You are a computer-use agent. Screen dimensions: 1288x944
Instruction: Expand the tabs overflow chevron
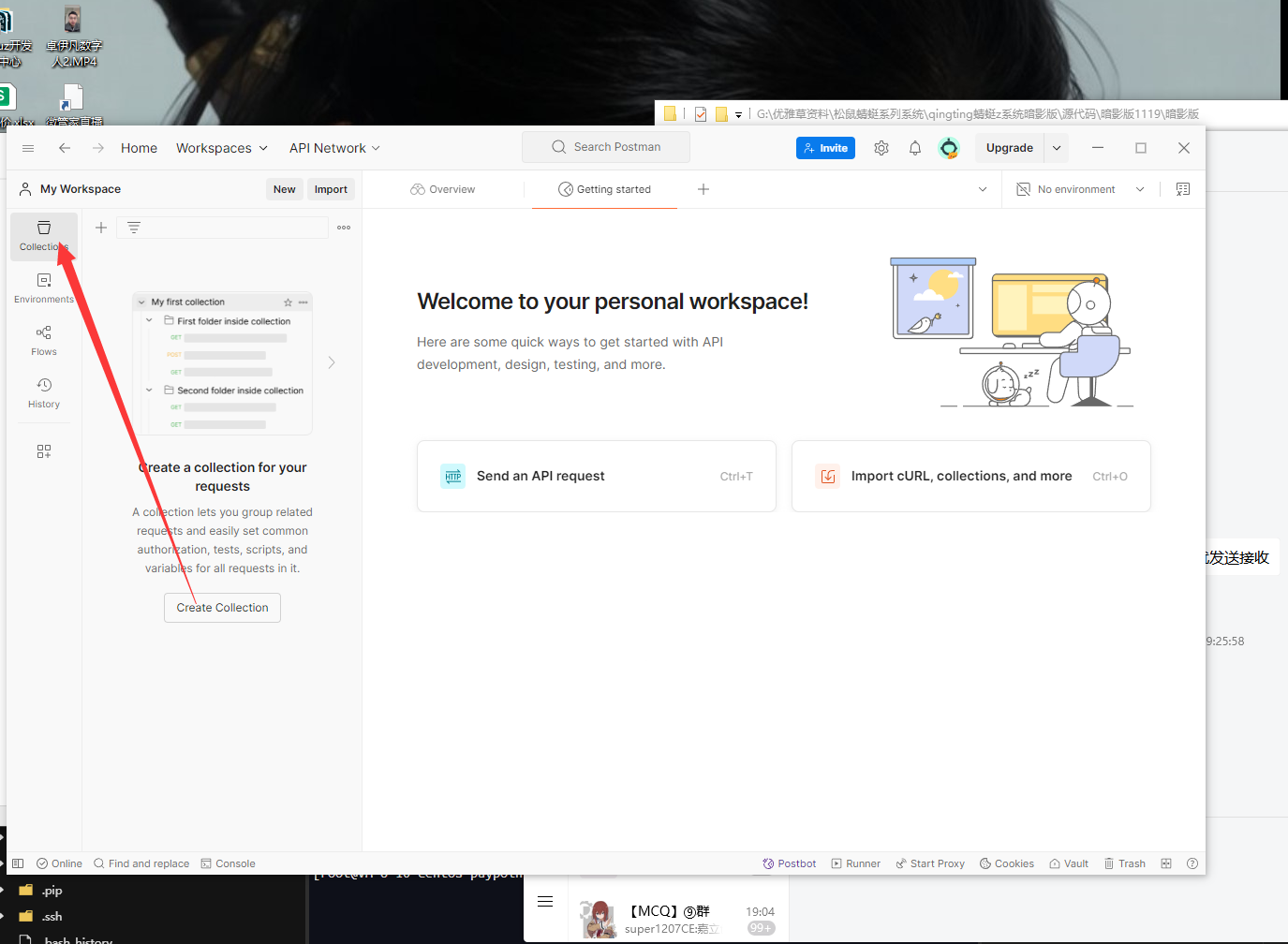coord(983,189)
